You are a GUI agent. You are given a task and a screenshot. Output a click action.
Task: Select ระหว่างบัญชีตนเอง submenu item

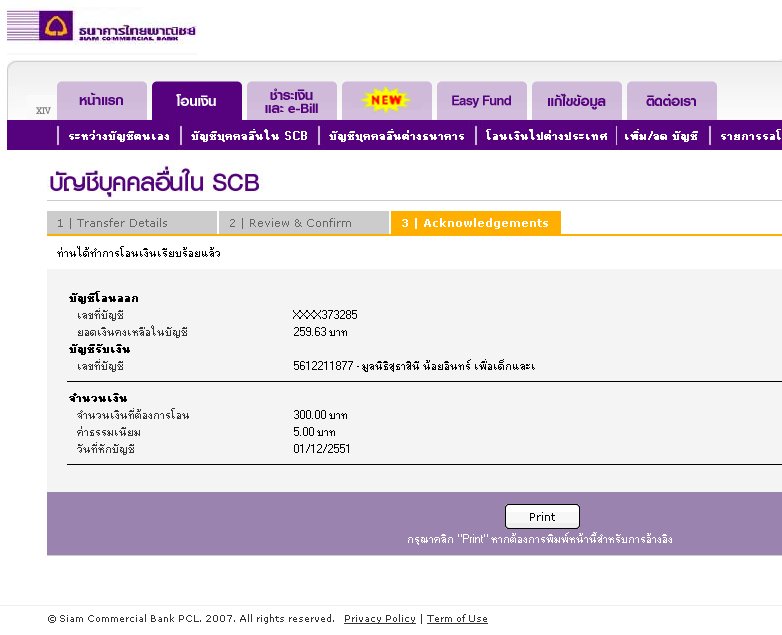(119, 136)
